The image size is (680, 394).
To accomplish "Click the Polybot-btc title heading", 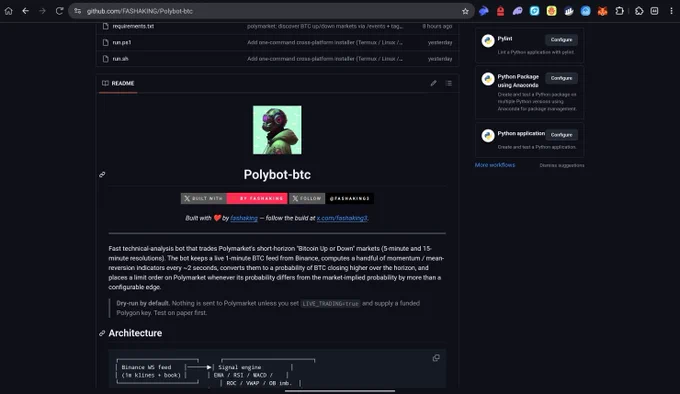I will click(277, 175).
